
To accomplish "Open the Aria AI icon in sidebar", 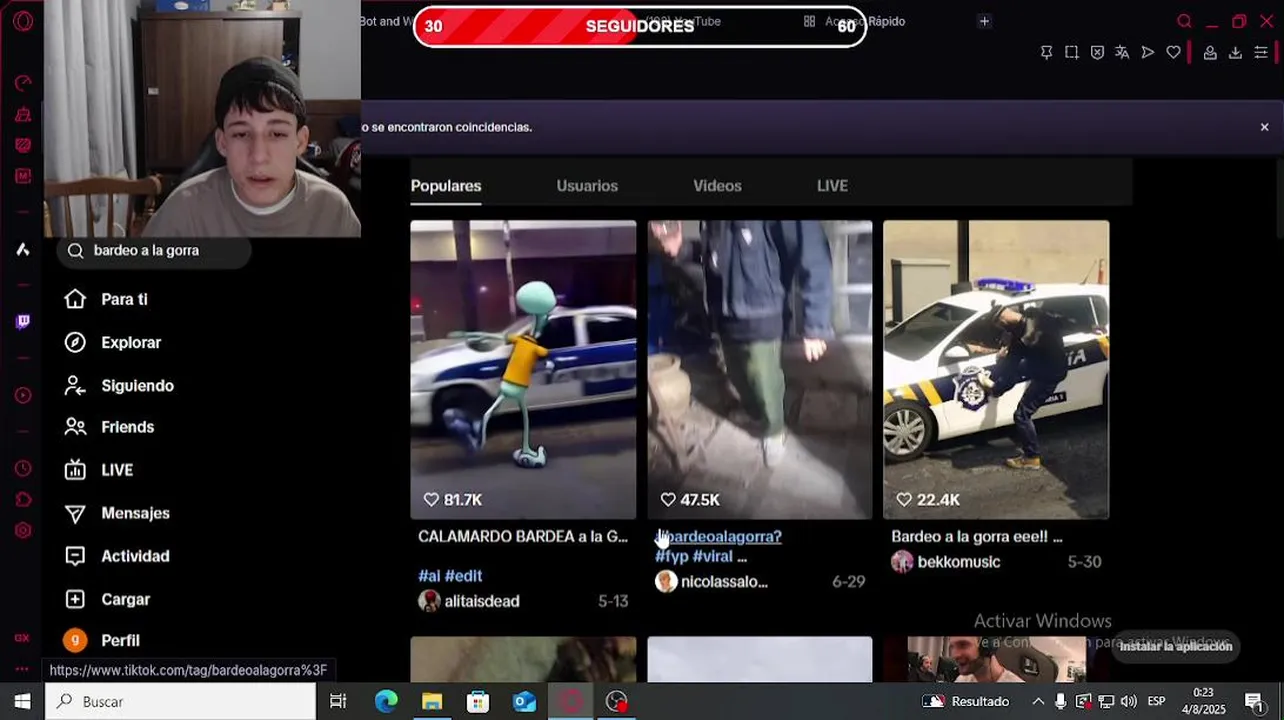I will (x=23, y=250).
